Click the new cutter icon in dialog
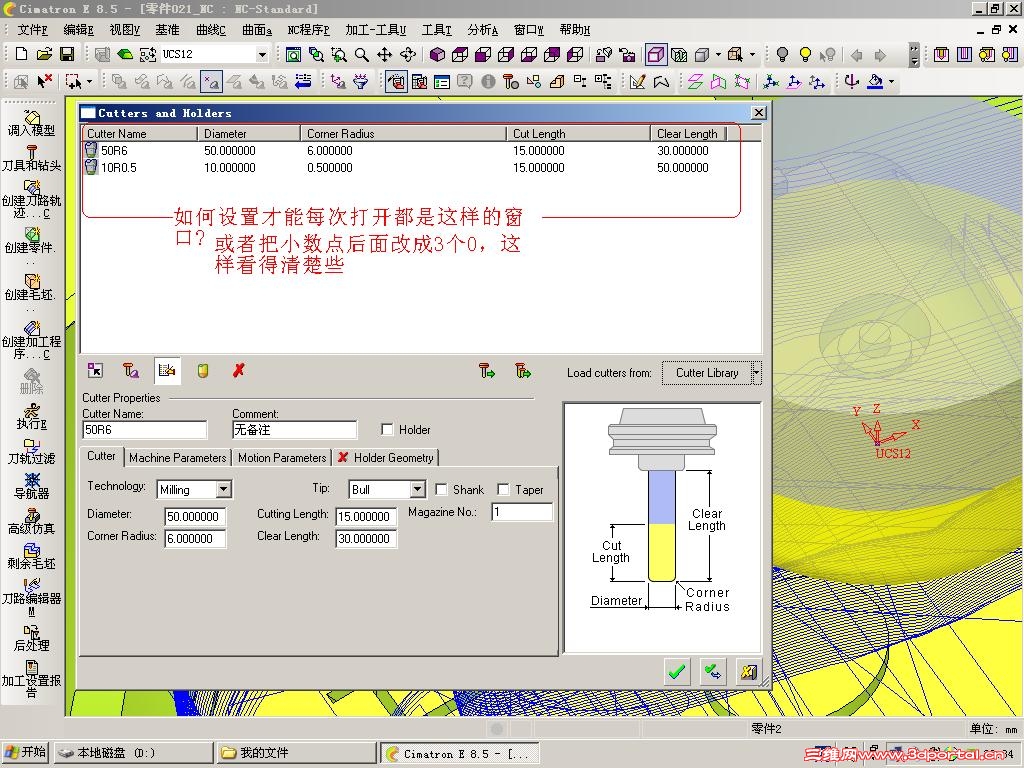Viewport: 1024px width, 768px height. point(131,371)
